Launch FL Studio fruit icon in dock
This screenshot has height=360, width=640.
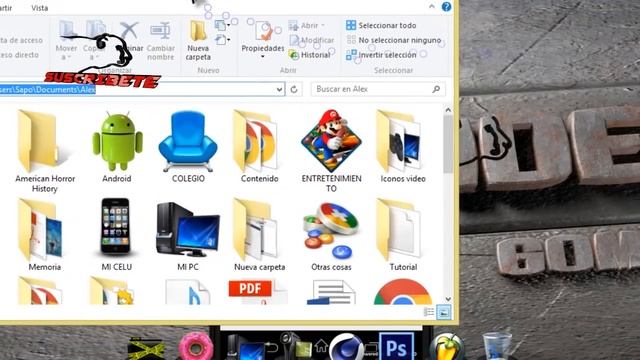pos(447,347)
